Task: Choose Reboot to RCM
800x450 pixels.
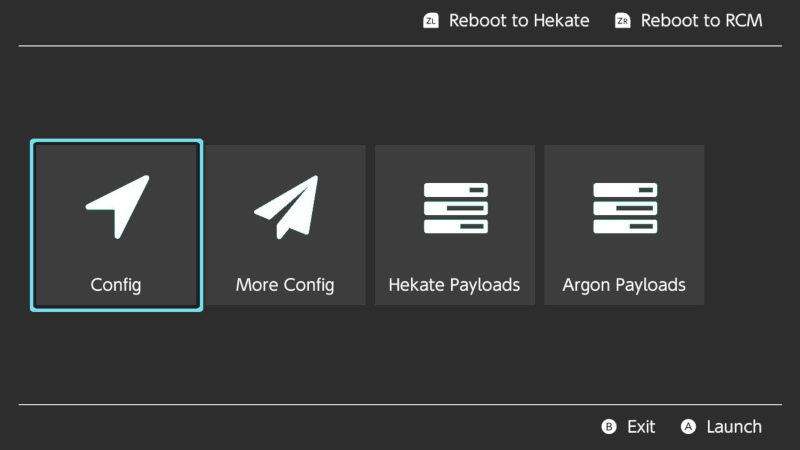Action: [x=702, y=21]
